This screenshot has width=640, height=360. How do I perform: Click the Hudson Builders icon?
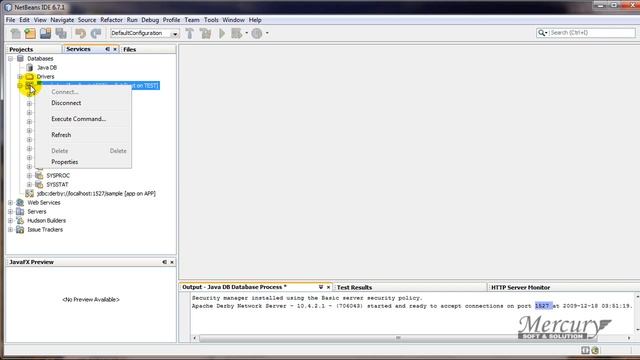tap(20, 220)
